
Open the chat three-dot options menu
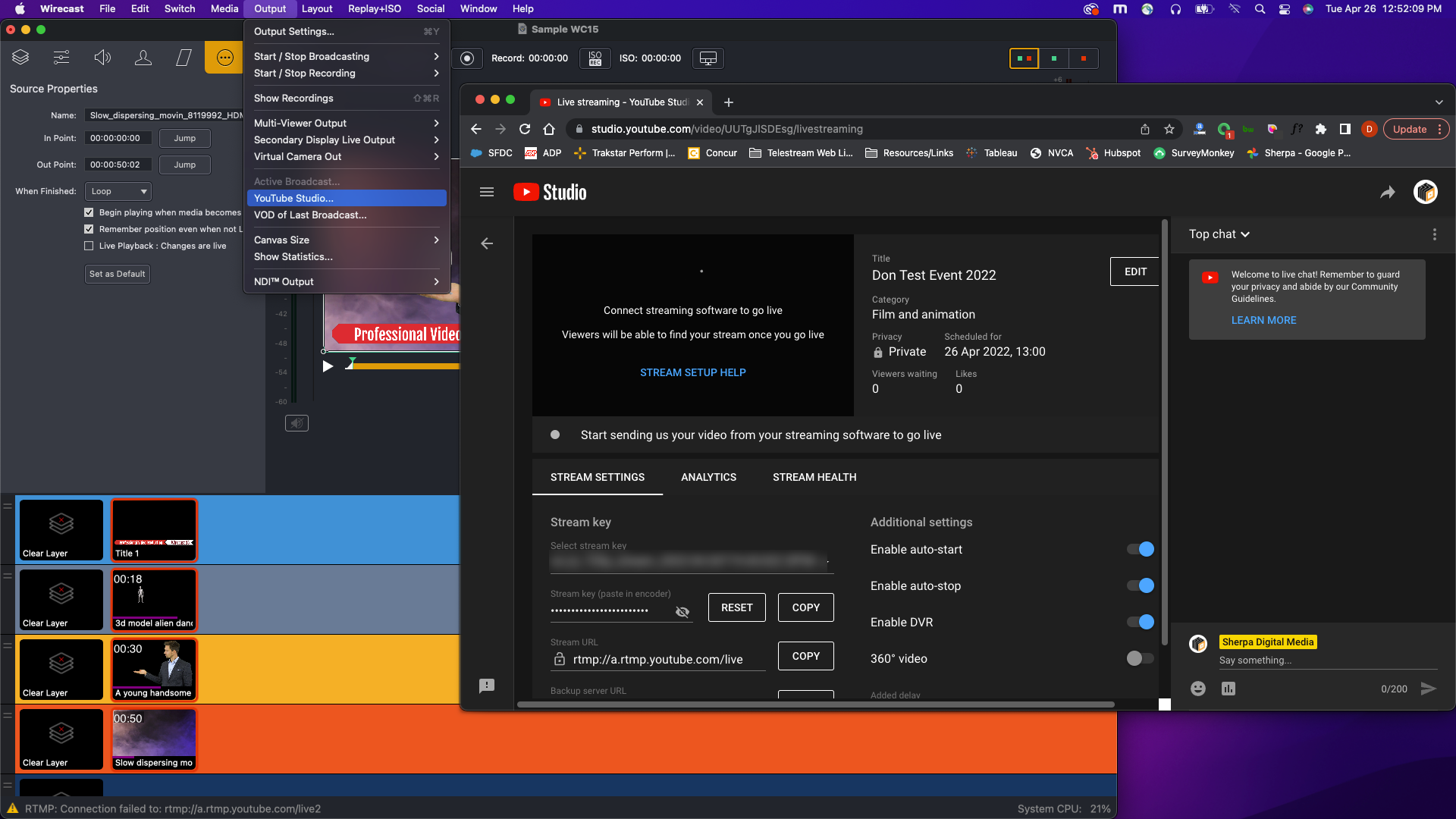pos(1434,234)
